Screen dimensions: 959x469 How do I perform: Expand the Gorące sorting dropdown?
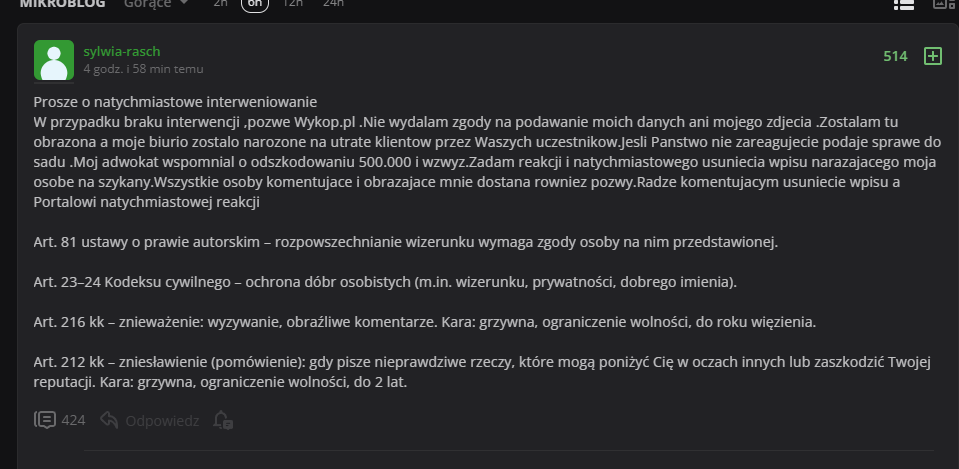(x=156, y=4)
